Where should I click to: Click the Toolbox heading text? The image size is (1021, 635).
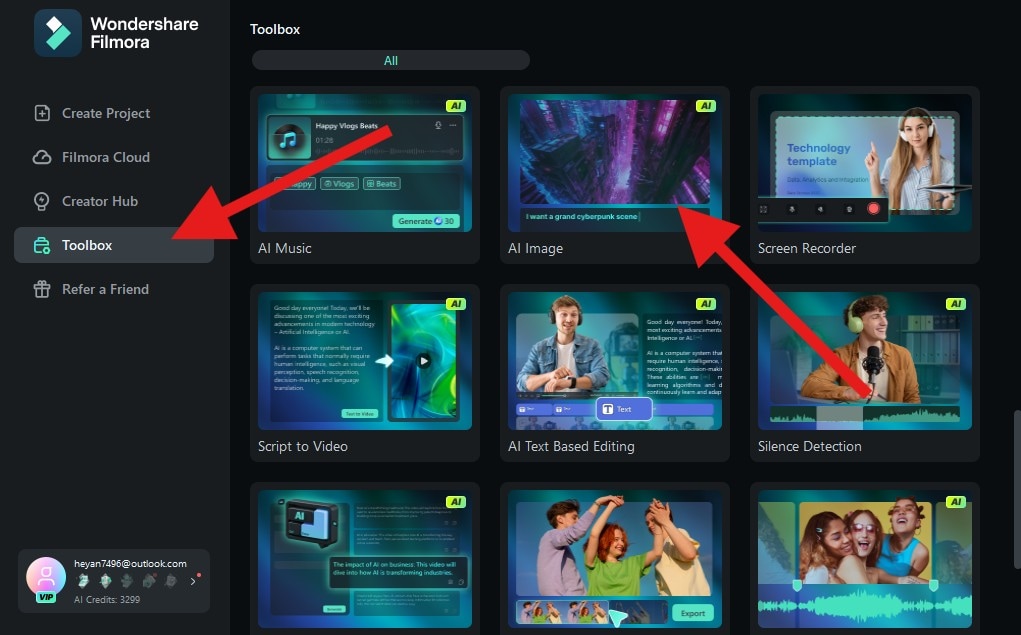click(275, 29)
